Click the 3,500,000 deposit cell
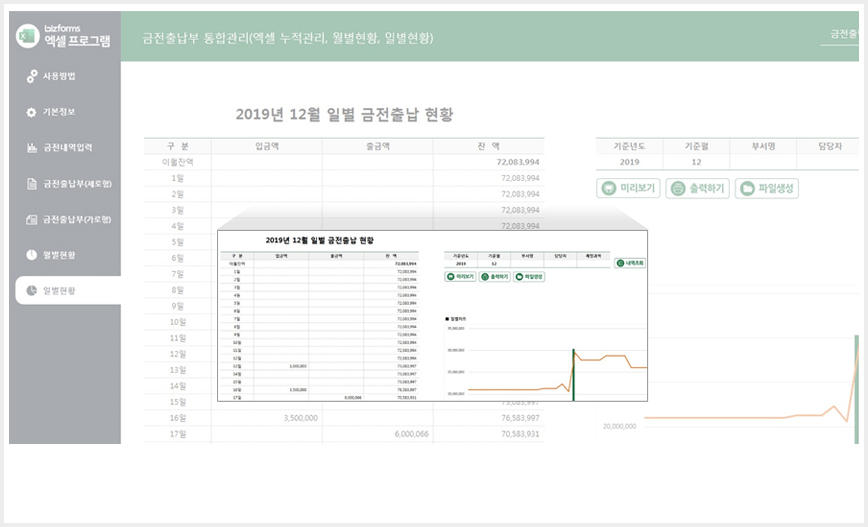 [267, 418]
